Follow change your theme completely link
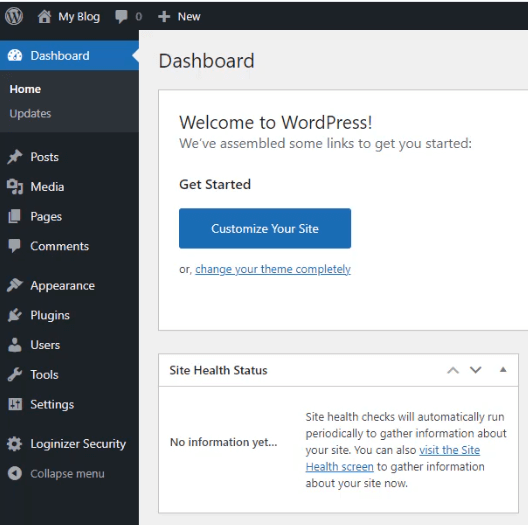This screenshot has height=525, width=528. click(273, 269)
